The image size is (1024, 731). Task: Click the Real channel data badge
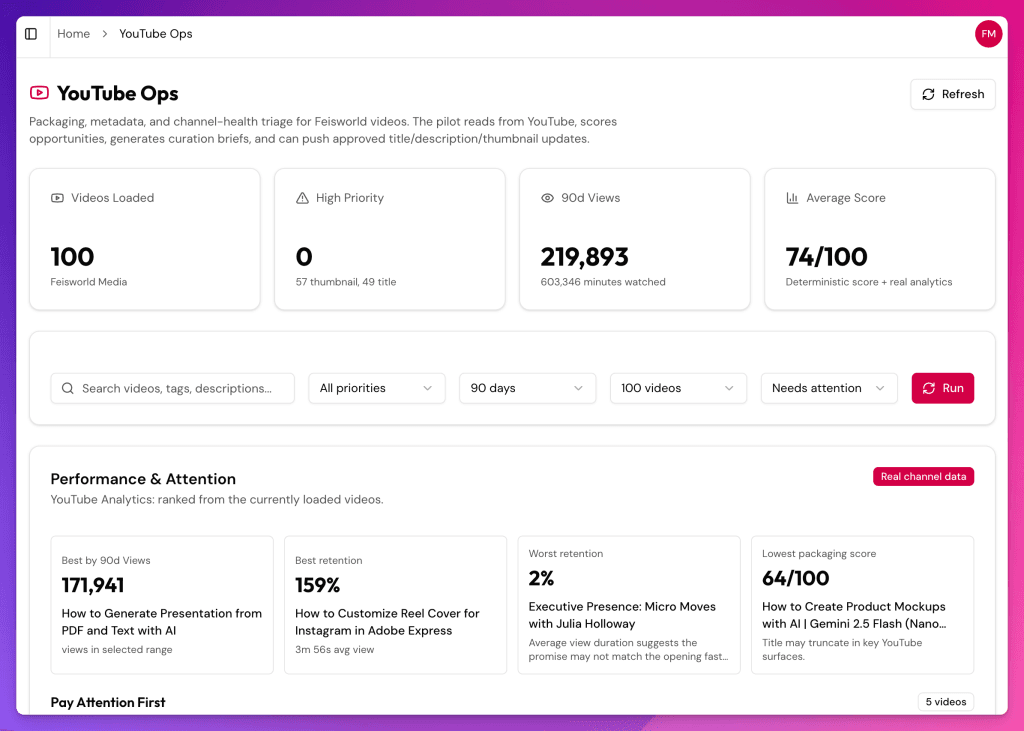click(x=923, y=476)
